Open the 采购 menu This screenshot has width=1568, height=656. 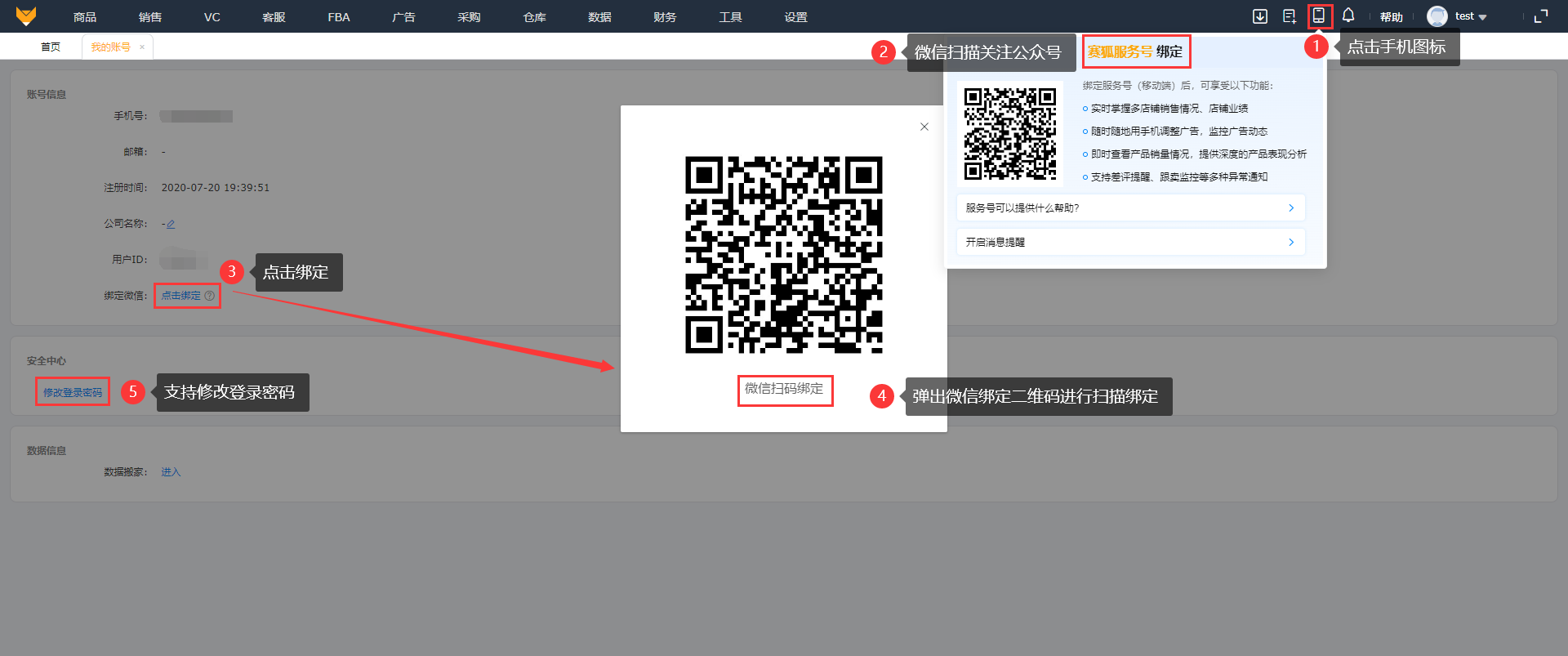click(469, 17)
